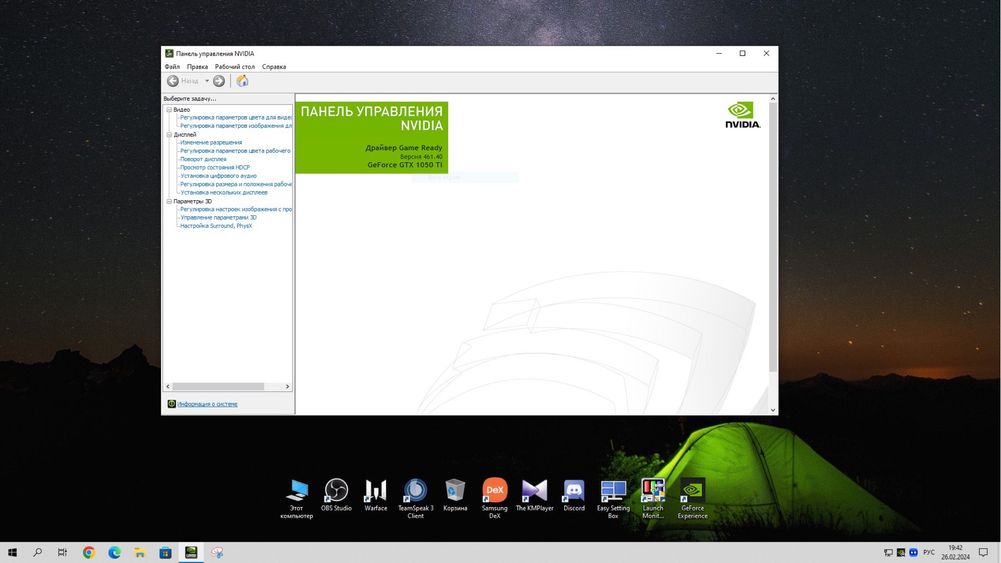Open Просмотр состояния HDCP

click(215, 167)
